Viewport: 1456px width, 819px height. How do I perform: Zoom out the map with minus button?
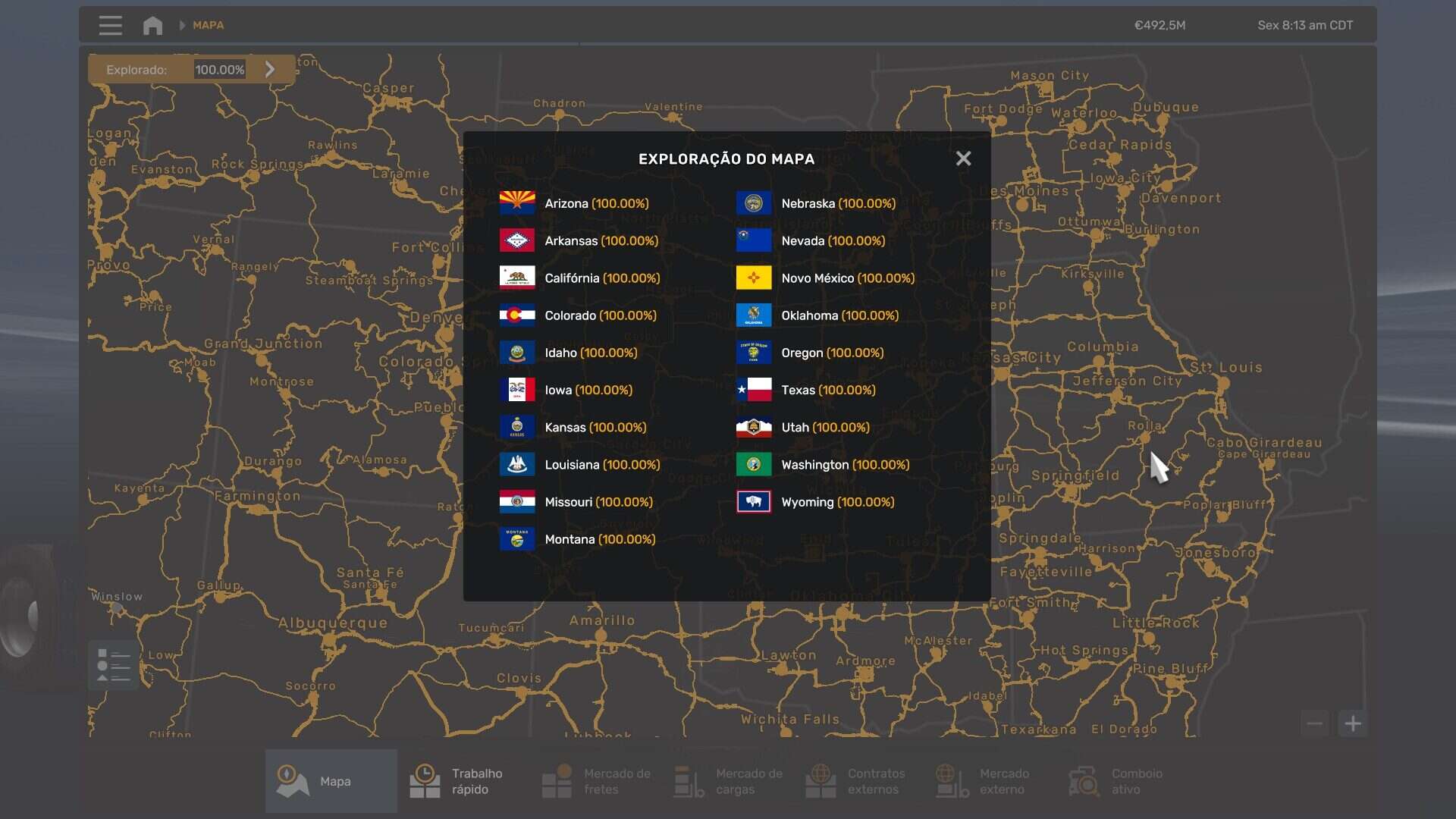(1315, 723)
